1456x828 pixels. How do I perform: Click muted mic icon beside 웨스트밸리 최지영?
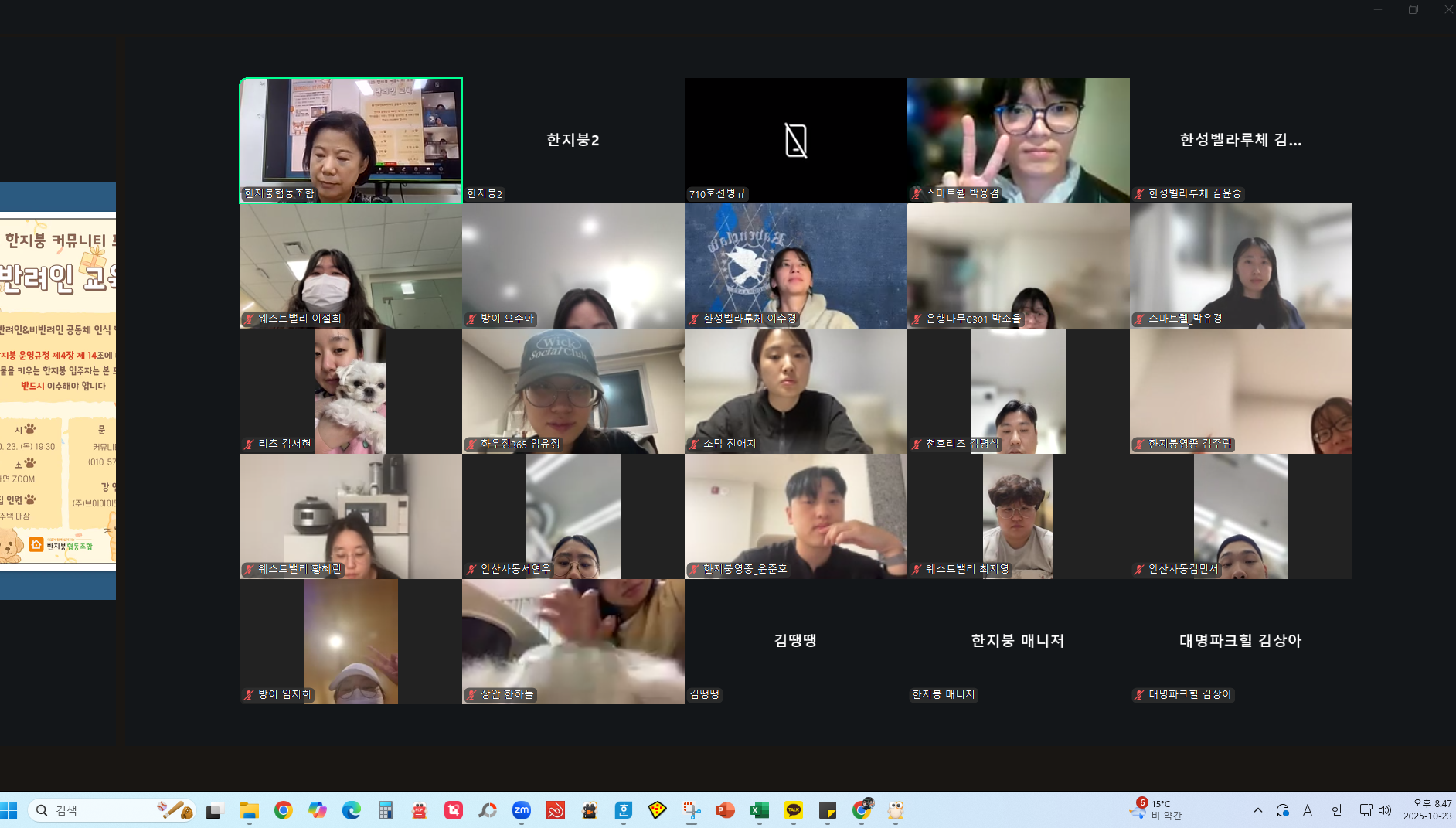point(917,569)
